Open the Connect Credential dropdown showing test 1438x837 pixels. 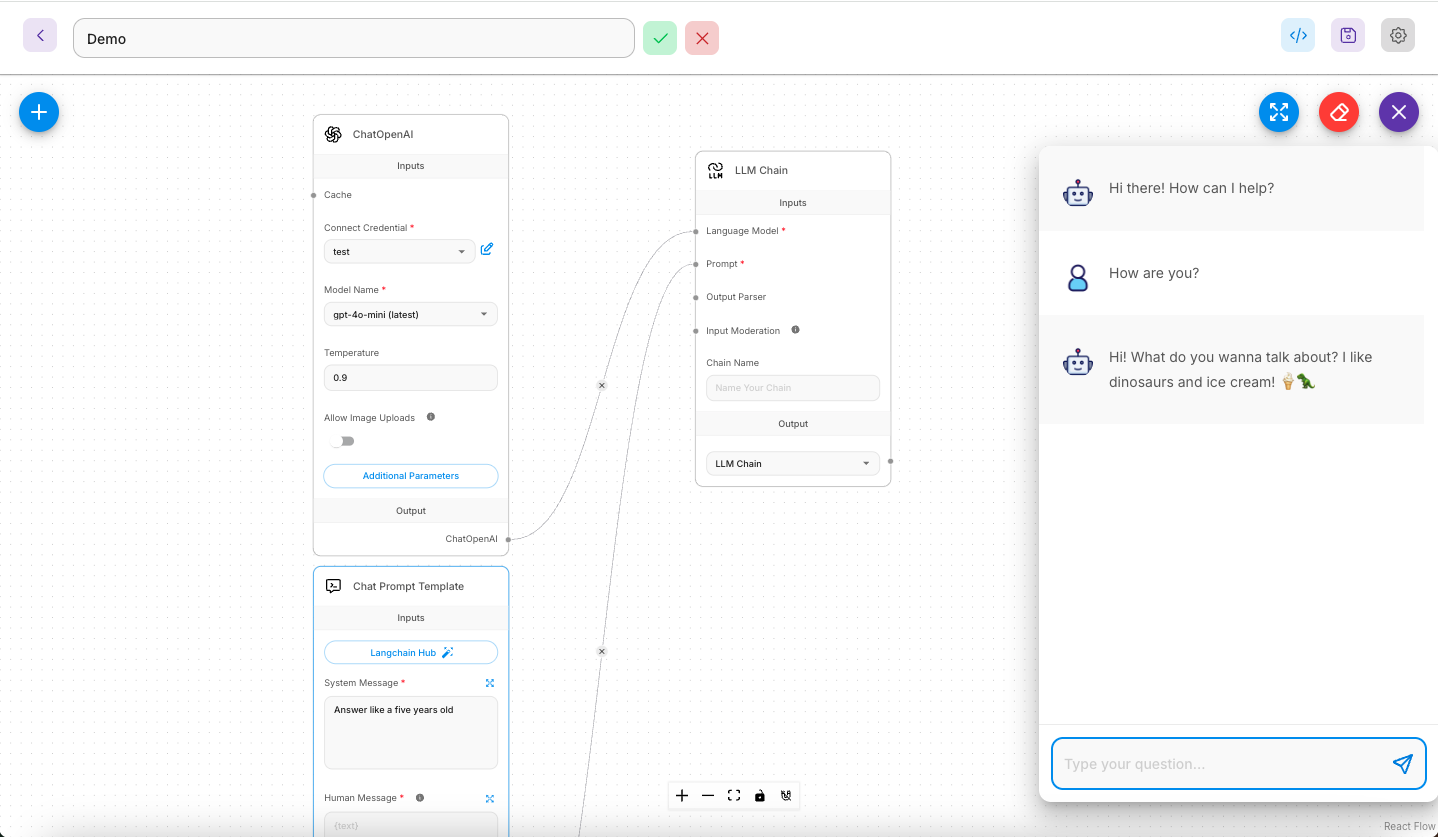click(x=400, y=252)
